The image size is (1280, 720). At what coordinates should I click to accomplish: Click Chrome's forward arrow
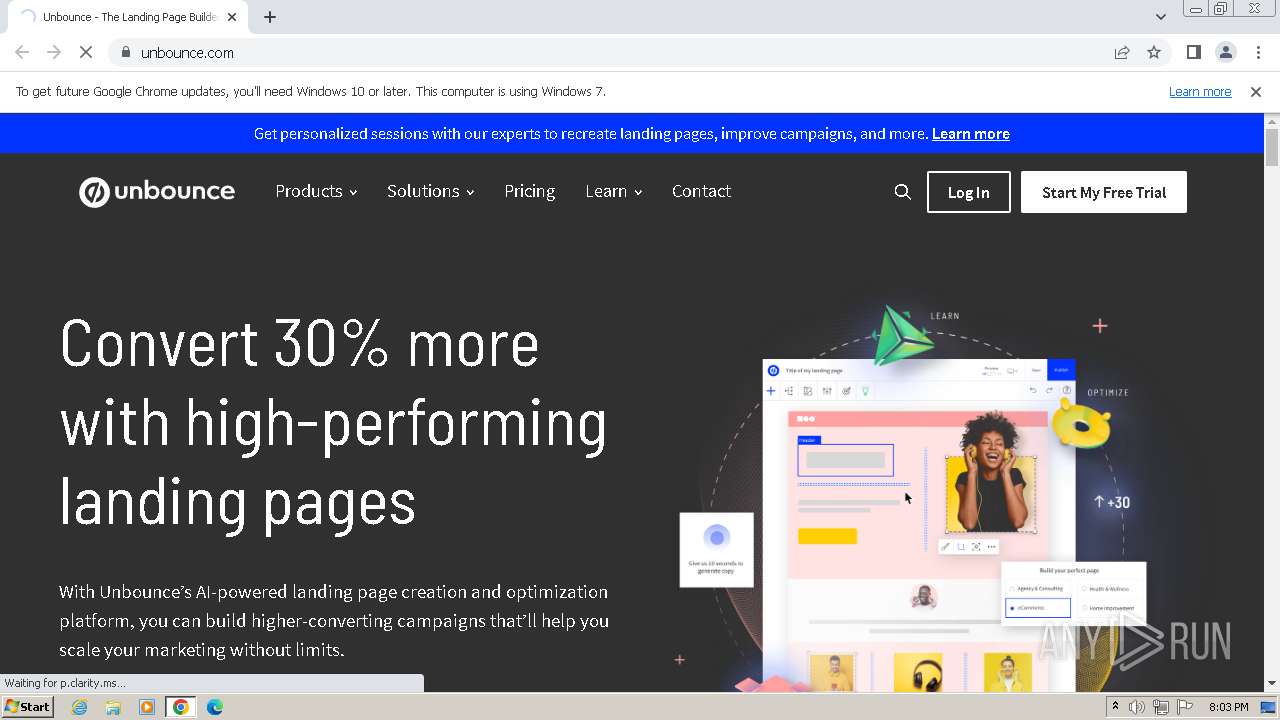pyautogui.click(x=54, y=52)
